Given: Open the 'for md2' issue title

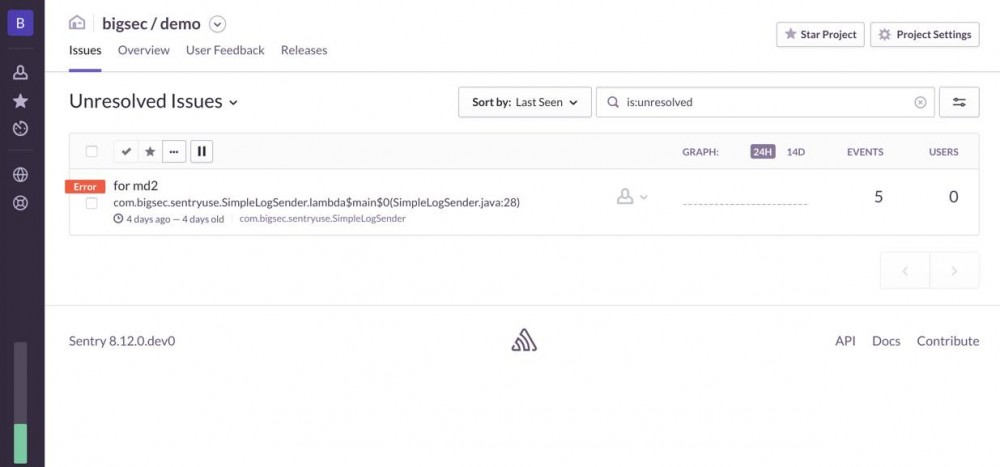Looking at the screenshot, I should pyautogui.click(x=135, y=186).
